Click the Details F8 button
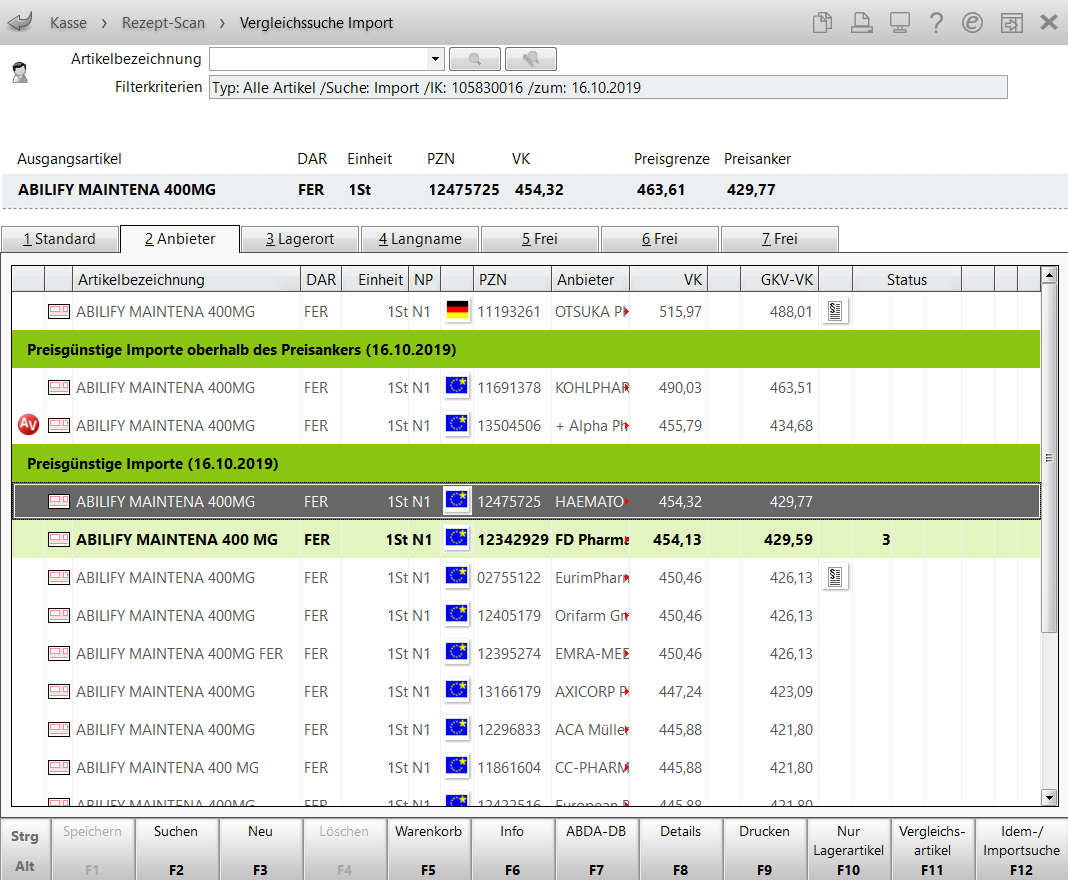The height and width of the screenshot is (880, 1068). click(x=680, y=849)
